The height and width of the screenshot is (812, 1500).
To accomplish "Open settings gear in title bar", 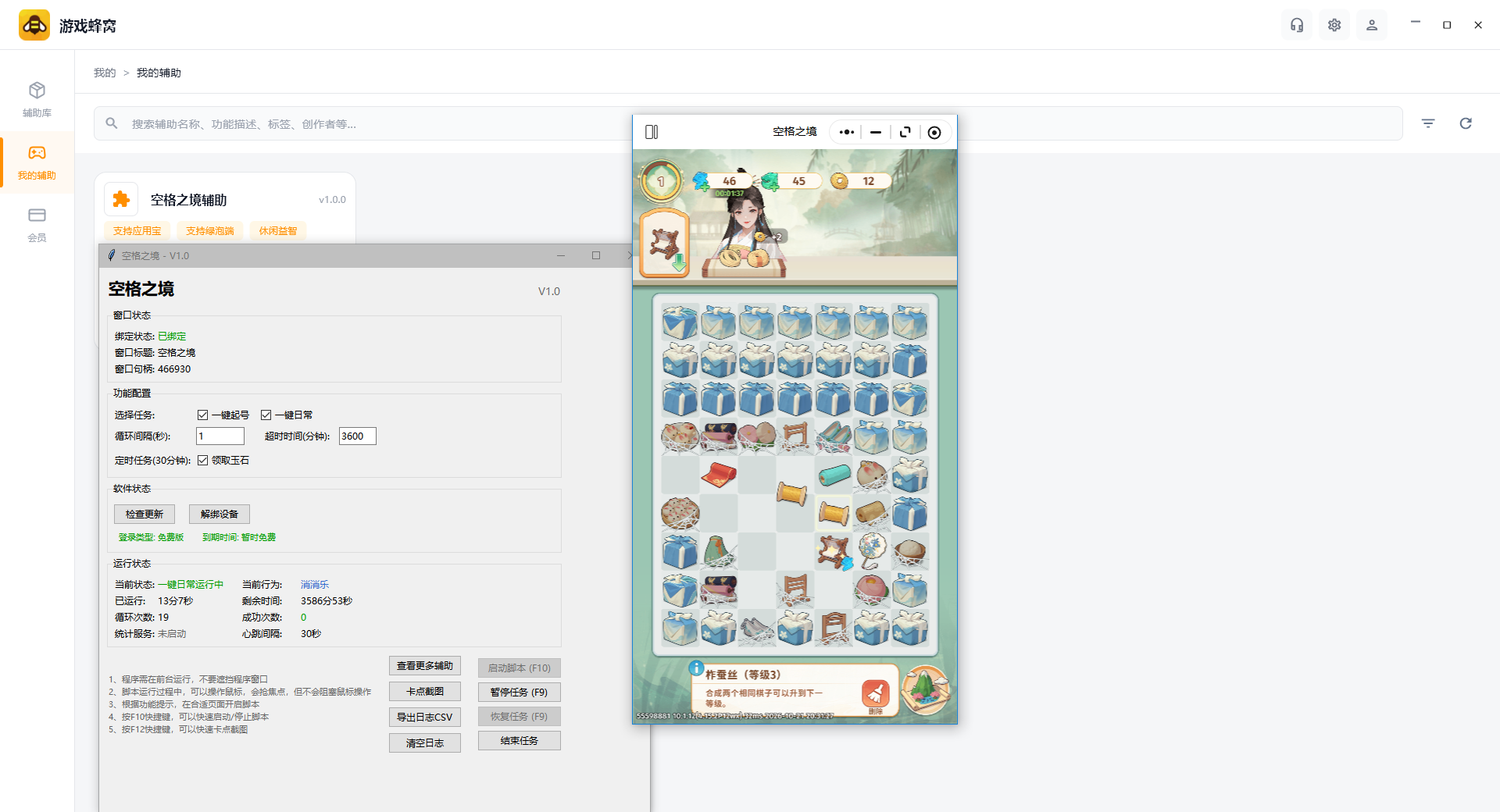I will tap(1334, 25).
